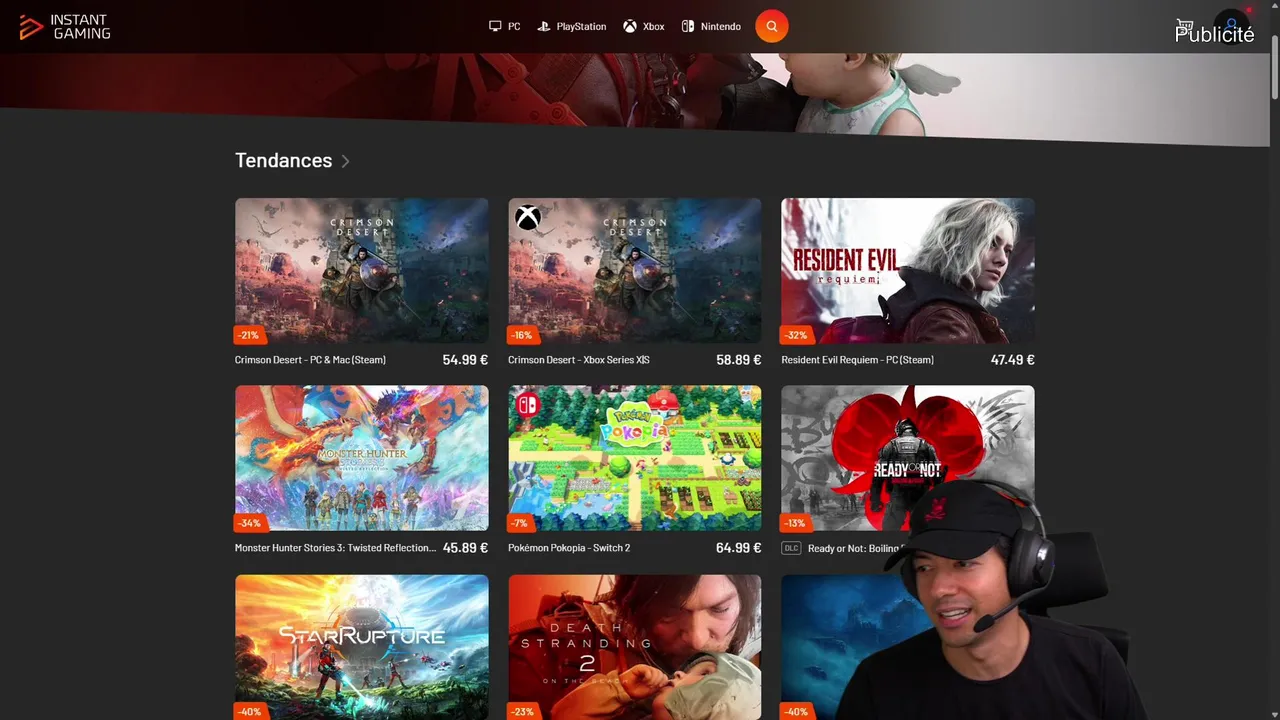Screen dimensions: 1280x720
Task: Click the -13% discount badge
Action: [x=796, y=523]
